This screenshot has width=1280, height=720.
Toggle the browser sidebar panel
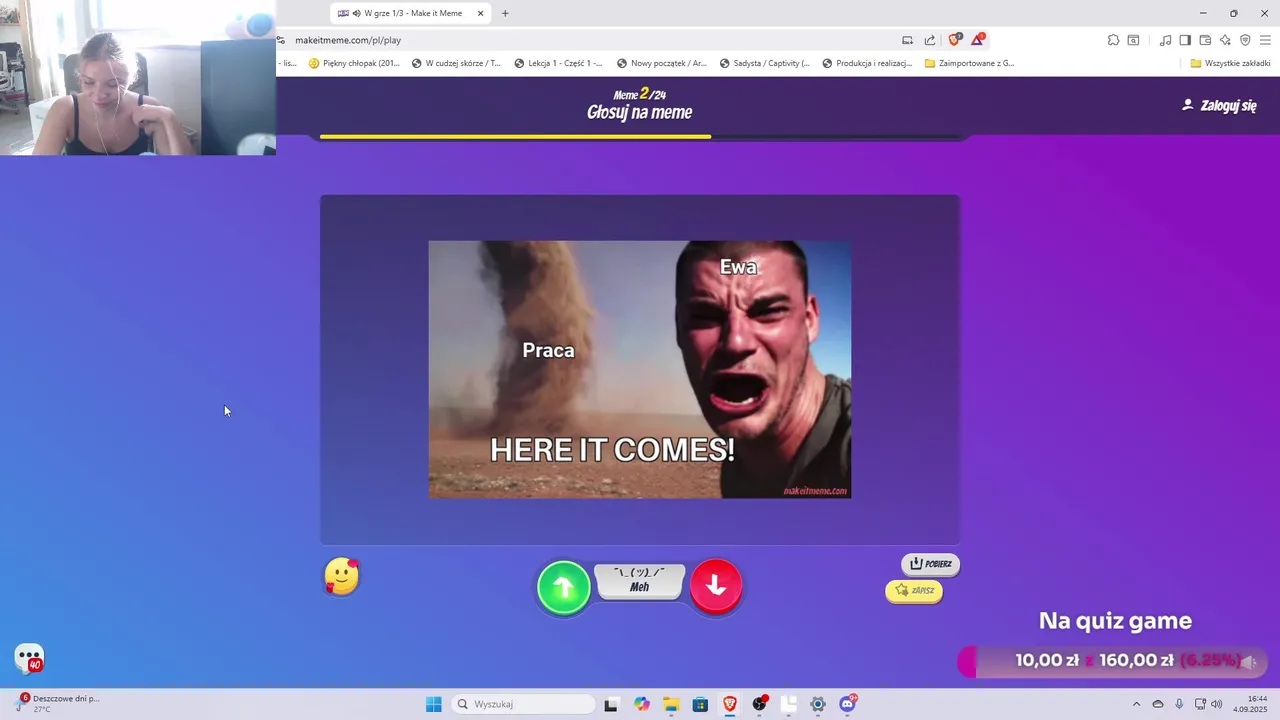tap(1185, 40)
